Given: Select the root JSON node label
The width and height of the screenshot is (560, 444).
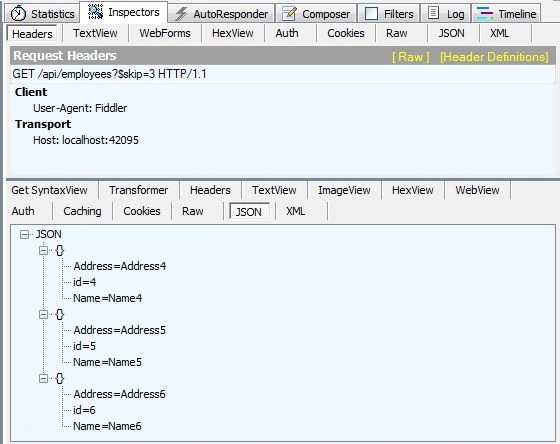Looking at the screenshot, I should [x=49, y=234].
